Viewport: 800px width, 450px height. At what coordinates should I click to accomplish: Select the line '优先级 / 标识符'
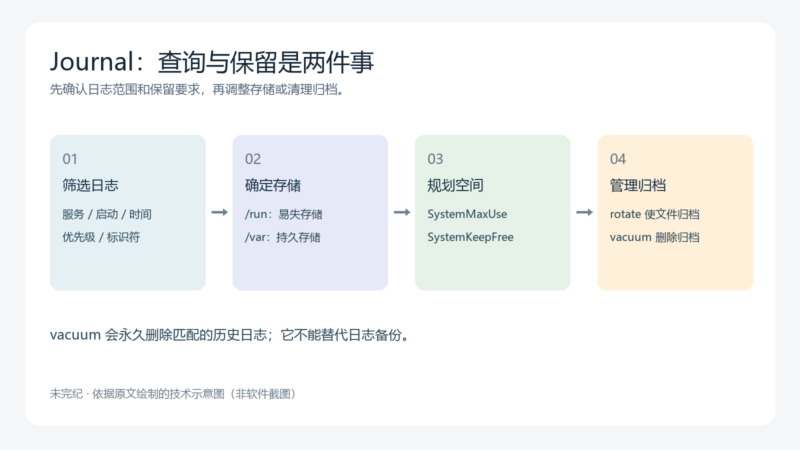101,237
